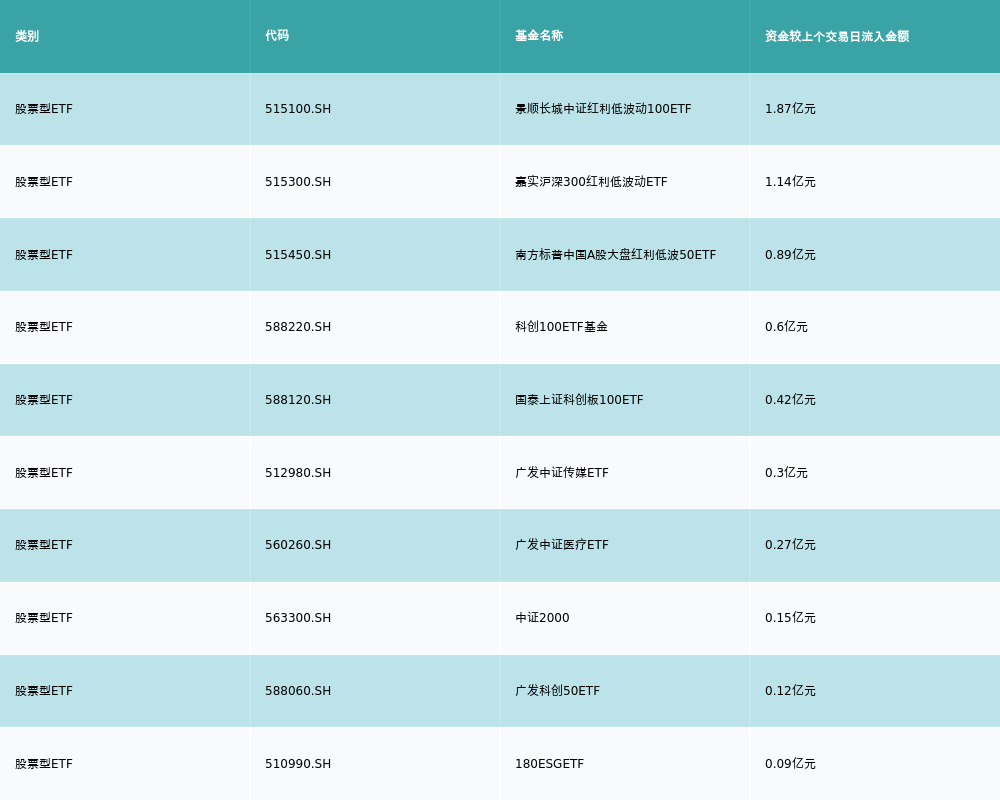
Task: Select fund name 科创100ETF基金
Action: (561, 327)
